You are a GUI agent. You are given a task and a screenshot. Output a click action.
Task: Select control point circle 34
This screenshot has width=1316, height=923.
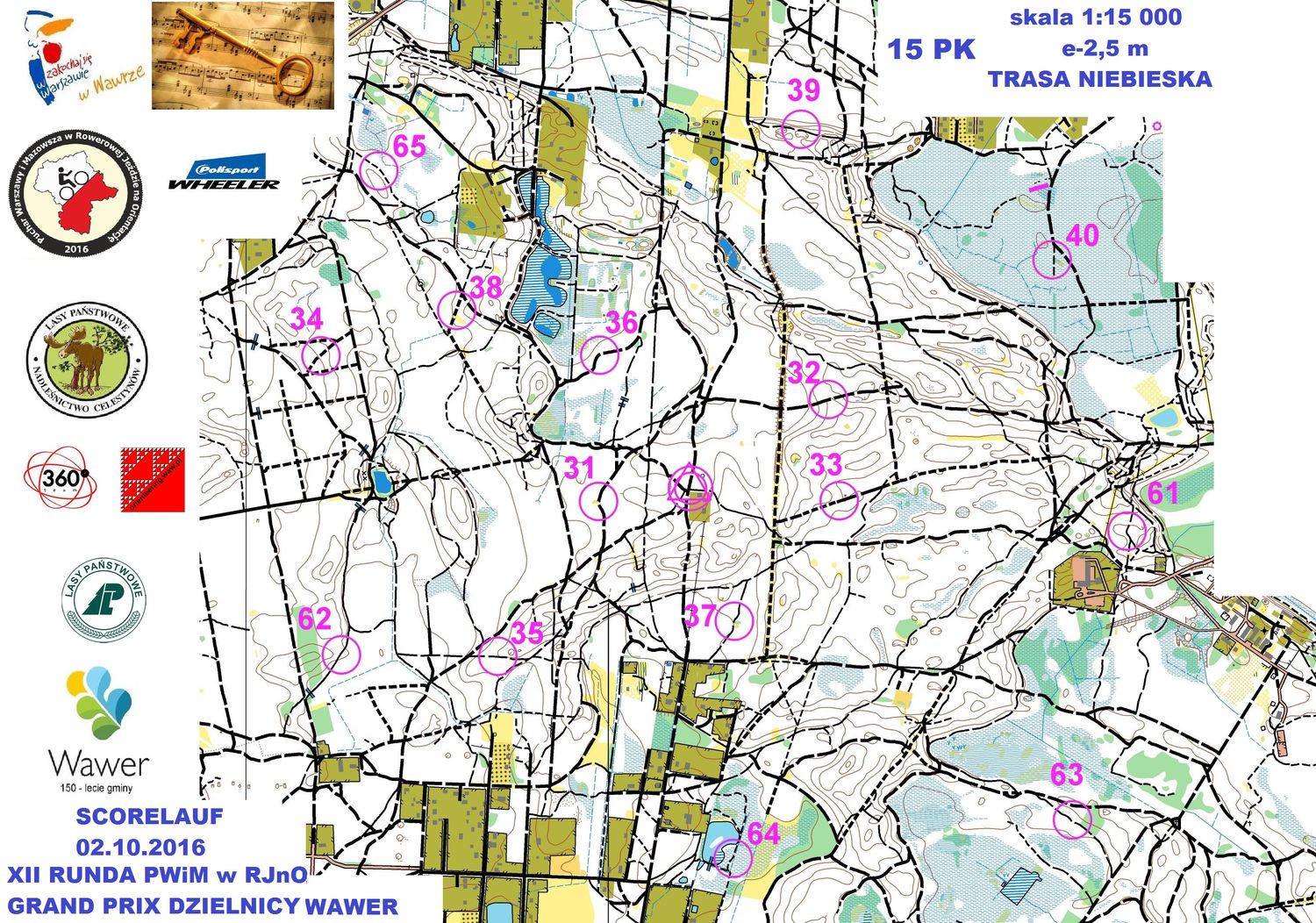(x=320, y=355)
